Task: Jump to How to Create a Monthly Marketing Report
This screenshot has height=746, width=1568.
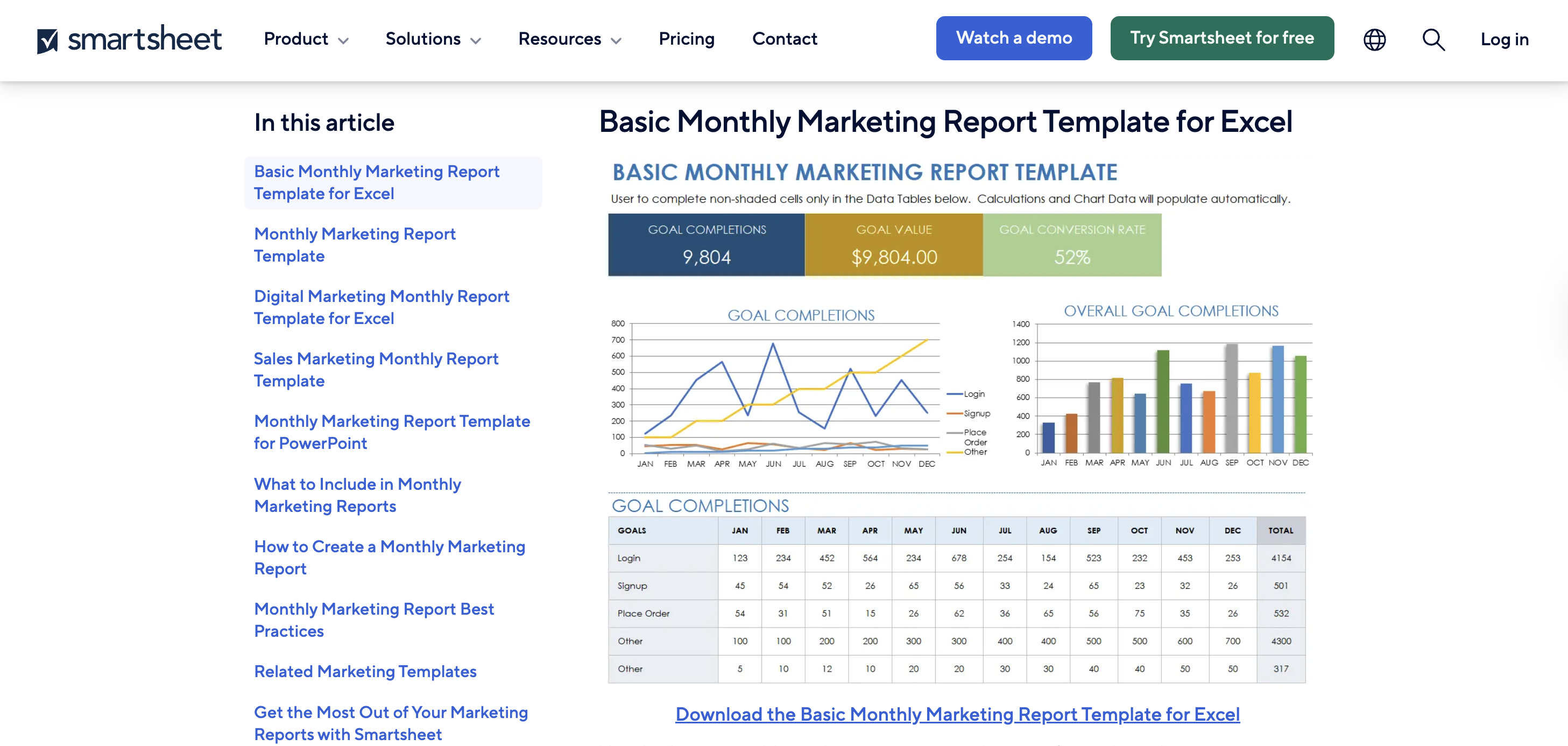Action: click(x=390, y=557)
